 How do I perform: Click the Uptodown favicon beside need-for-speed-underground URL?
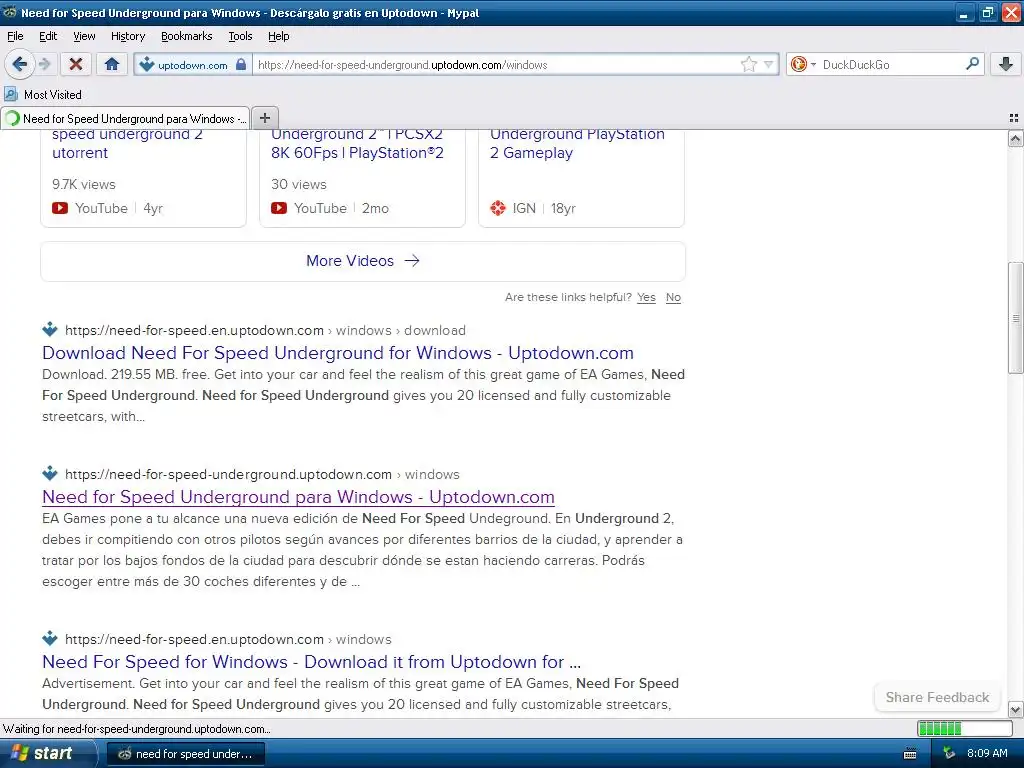click(x=50, y=473)
